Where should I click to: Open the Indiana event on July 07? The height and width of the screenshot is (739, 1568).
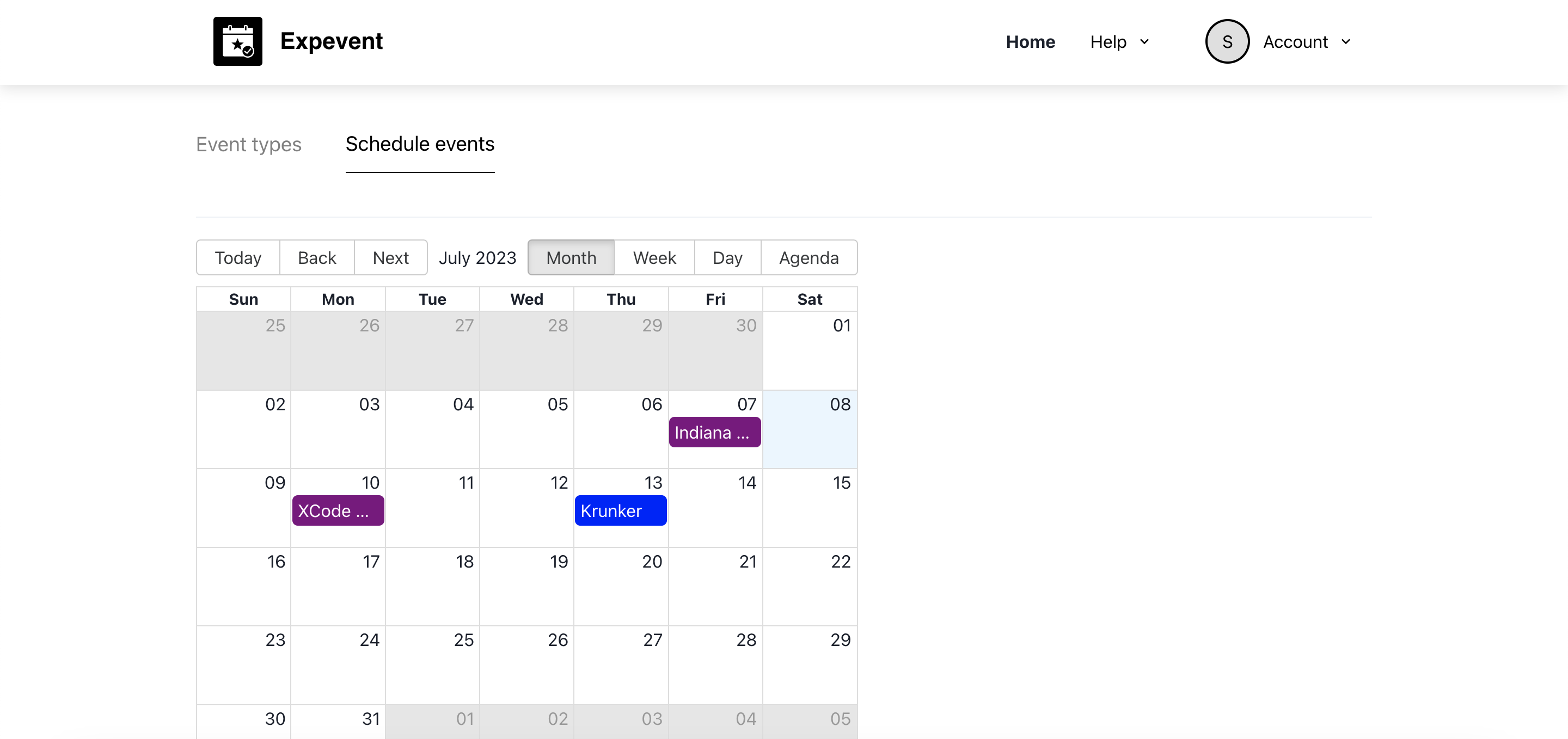tap(715, 432)
